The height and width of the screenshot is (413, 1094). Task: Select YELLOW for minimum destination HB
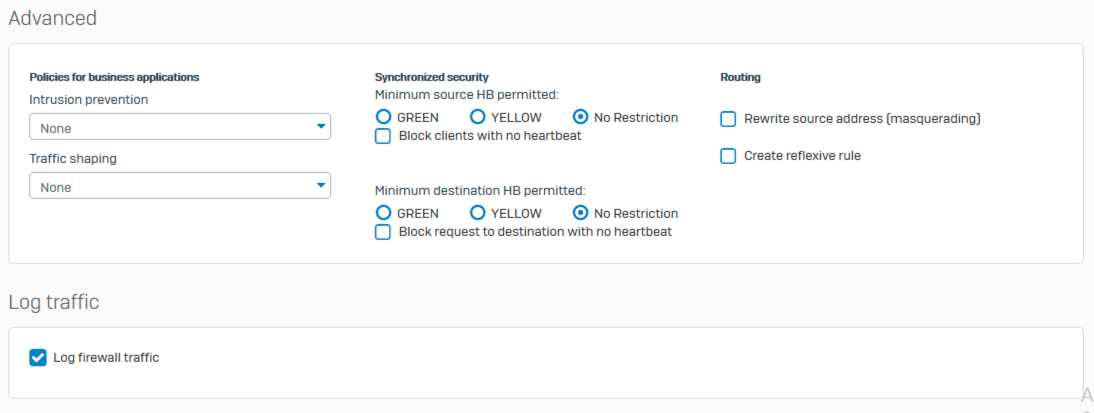478,213
